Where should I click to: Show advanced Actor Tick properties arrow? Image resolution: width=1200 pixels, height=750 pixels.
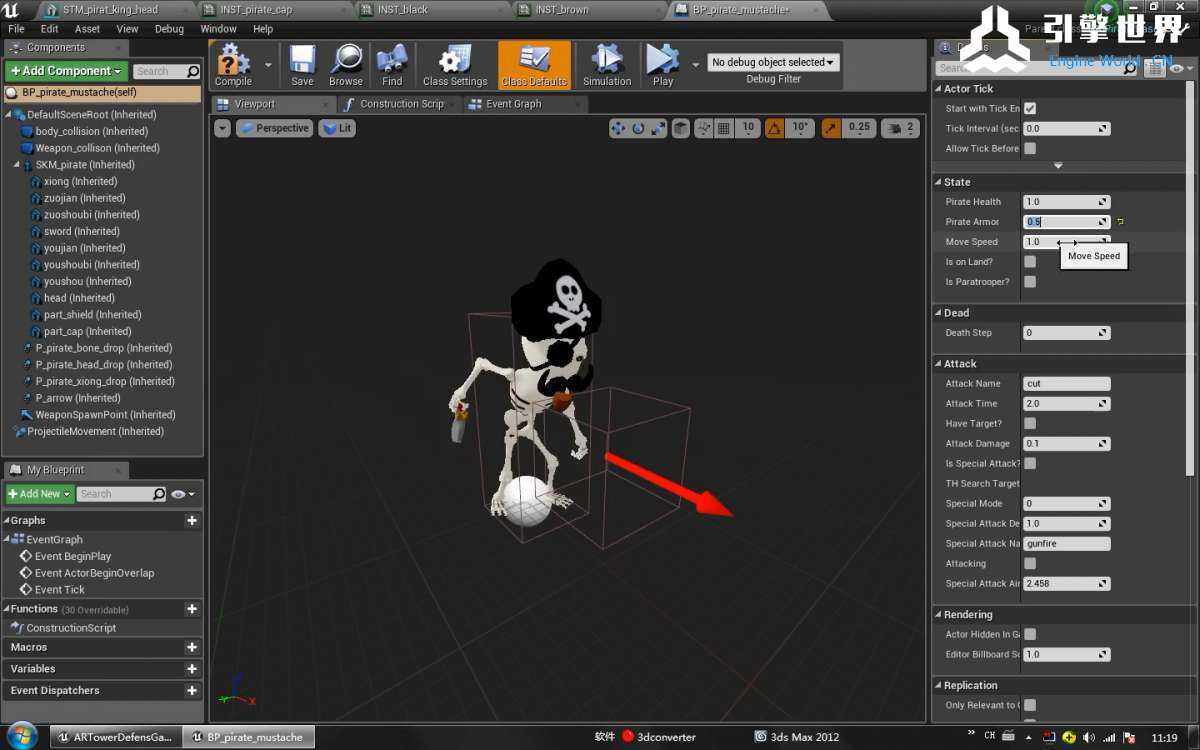click(1058, 166)
